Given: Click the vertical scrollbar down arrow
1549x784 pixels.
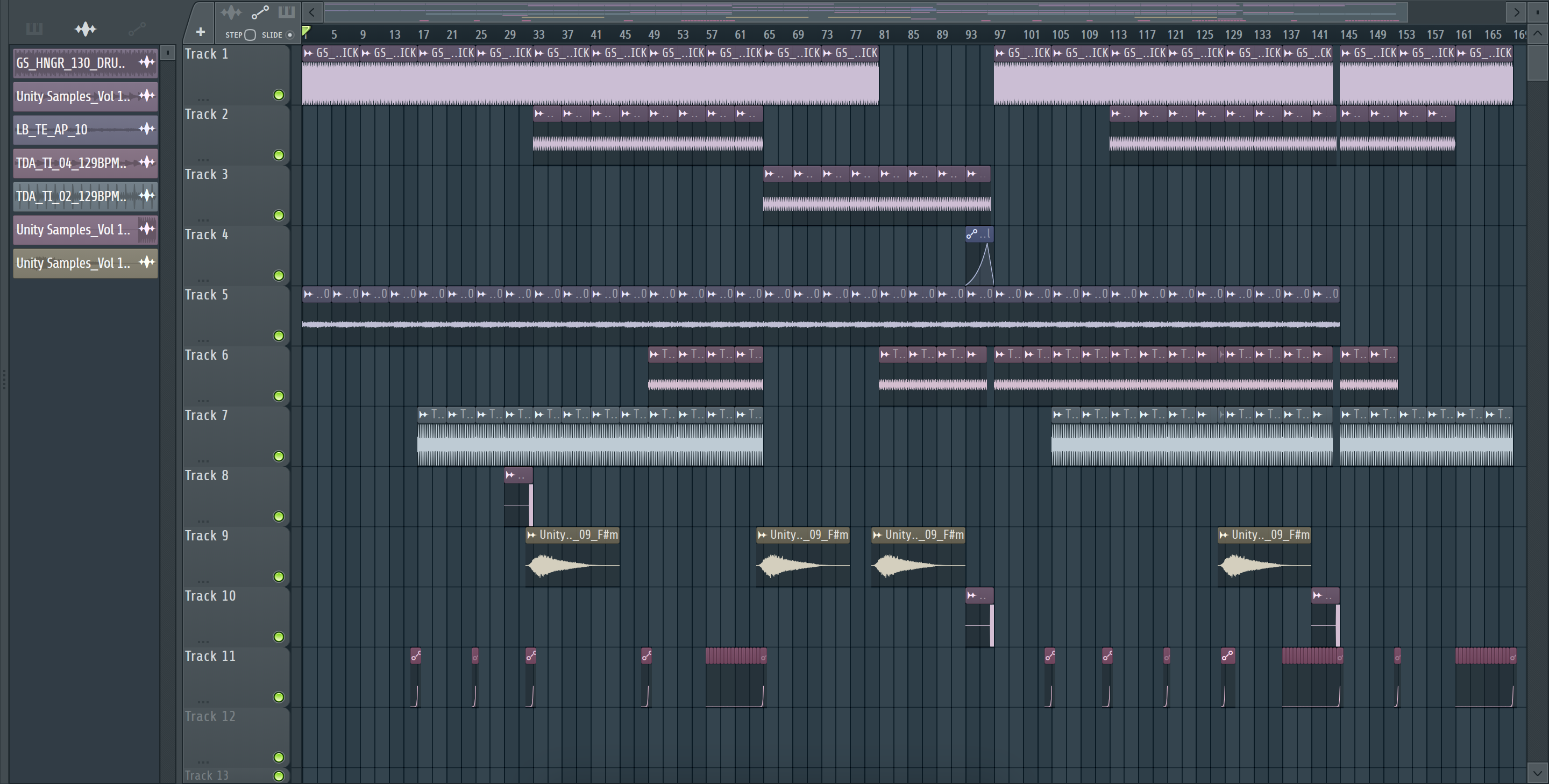Looking at the screenshot, I should [x=1538, y=773].
